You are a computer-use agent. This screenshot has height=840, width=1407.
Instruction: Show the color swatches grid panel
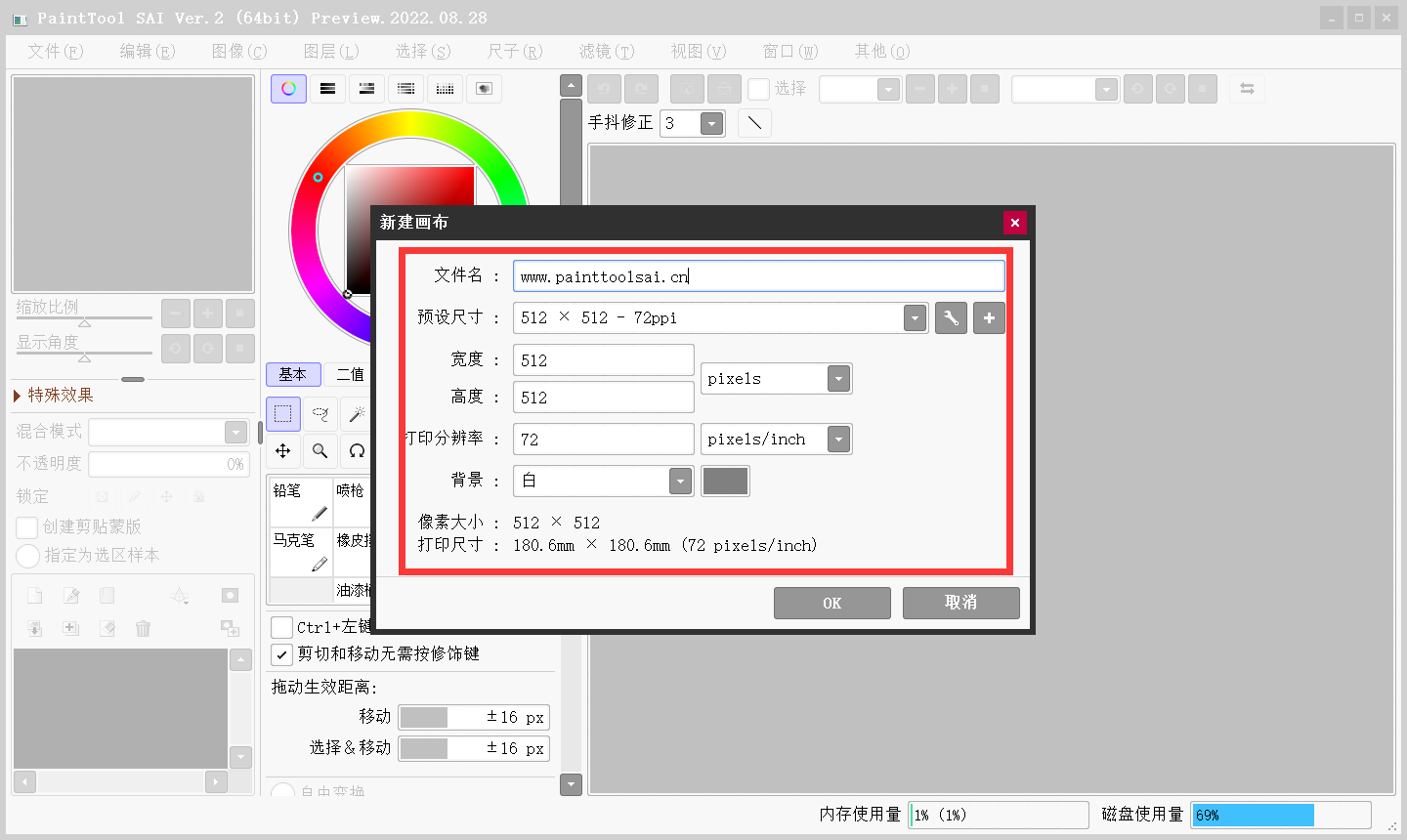(445, 89)
